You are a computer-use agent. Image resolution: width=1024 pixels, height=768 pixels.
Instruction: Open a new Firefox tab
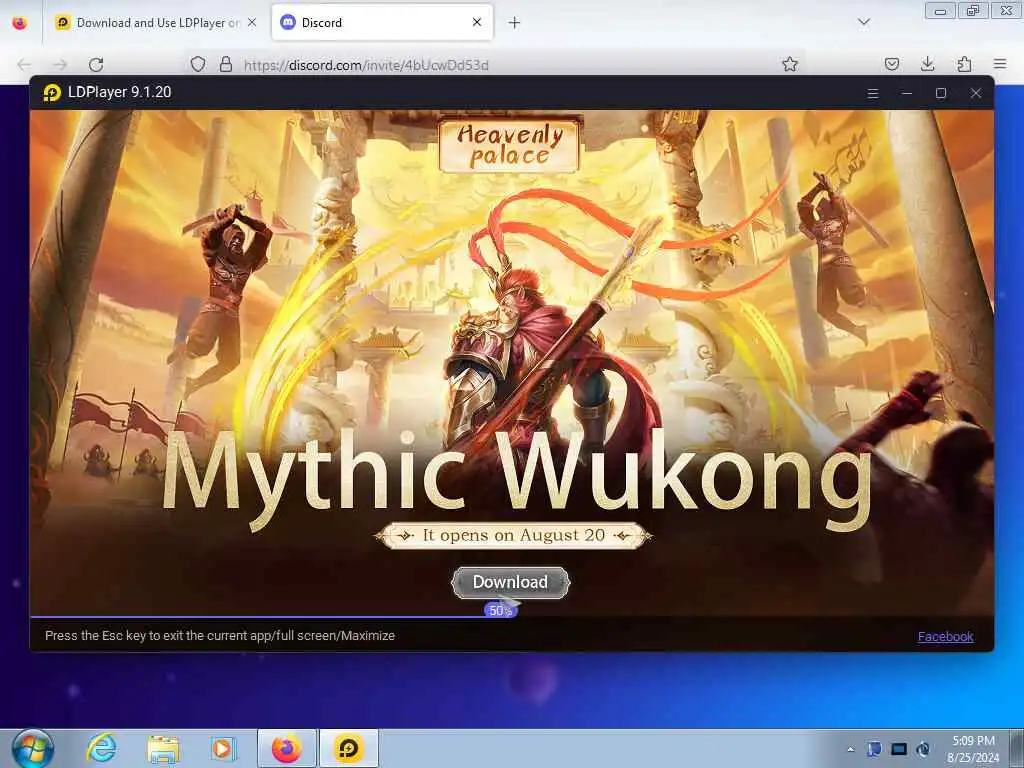click(515, 23)
